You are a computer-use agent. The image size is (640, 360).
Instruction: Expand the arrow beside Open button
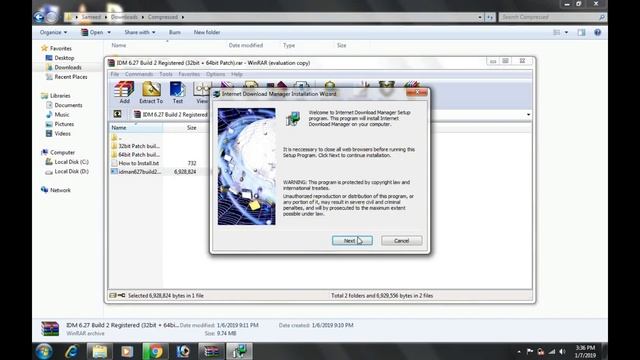tap(109, 32)
